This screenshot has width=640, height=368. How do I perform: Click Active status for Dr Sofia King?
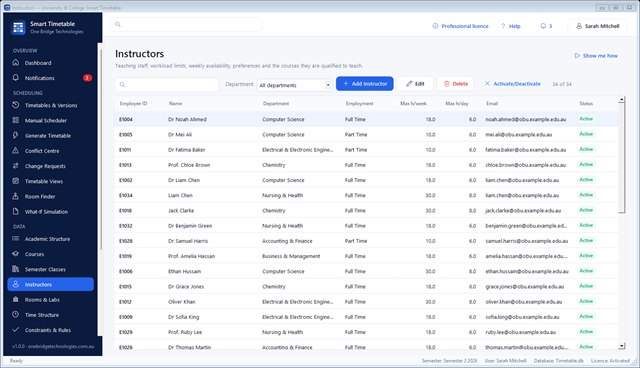pyautogui.click(x=586, y=316)
